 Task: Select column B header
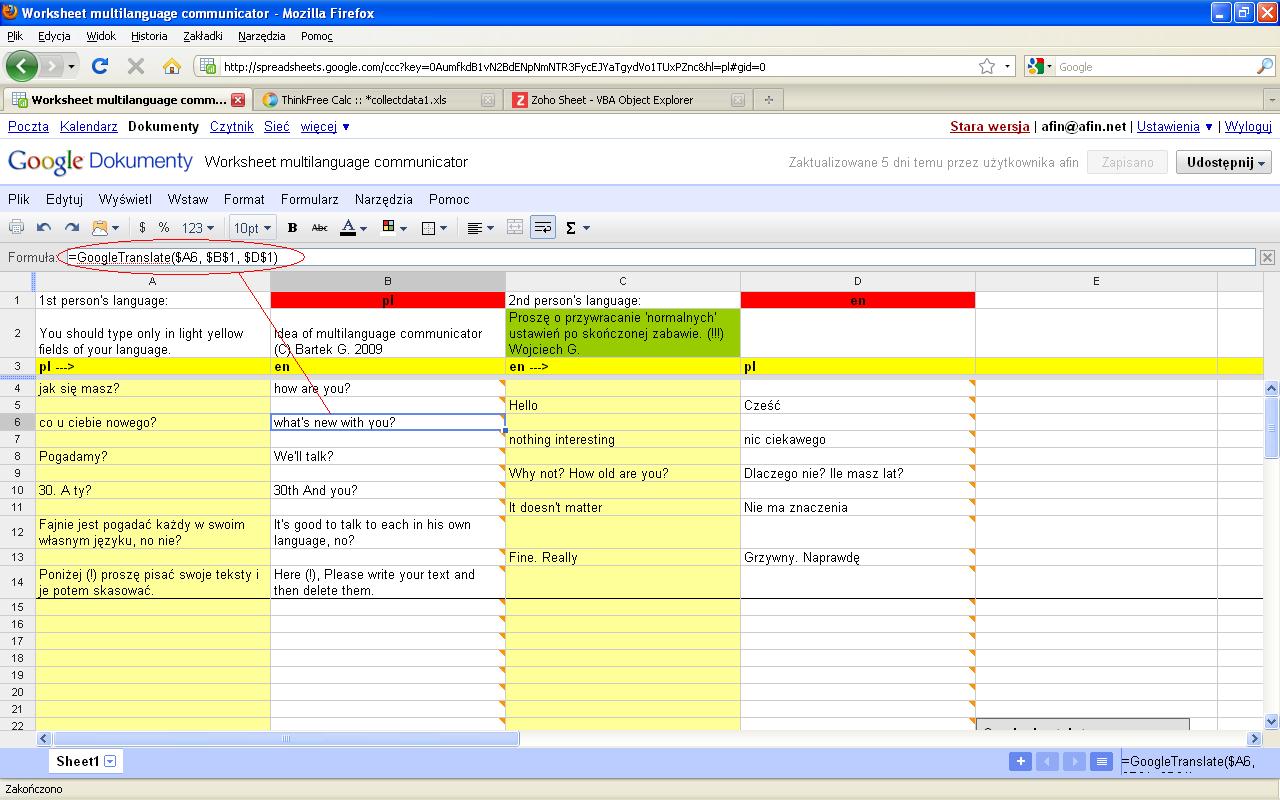pos(388,281)
